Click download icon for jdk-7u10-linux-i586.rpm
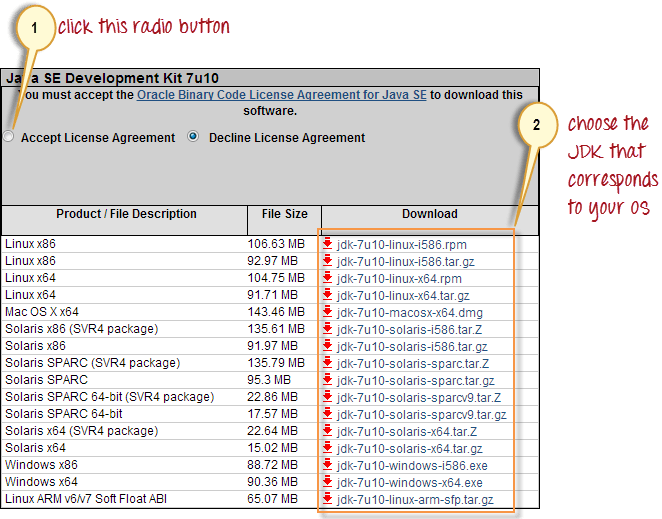The image size is (662, 519). click(327, 244)
